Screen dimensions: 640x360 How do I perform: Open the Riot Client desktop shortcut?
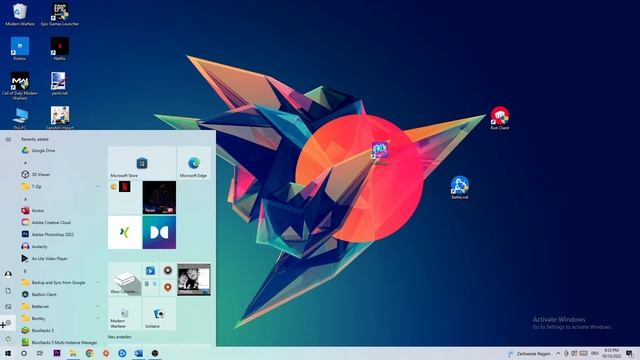500,118
